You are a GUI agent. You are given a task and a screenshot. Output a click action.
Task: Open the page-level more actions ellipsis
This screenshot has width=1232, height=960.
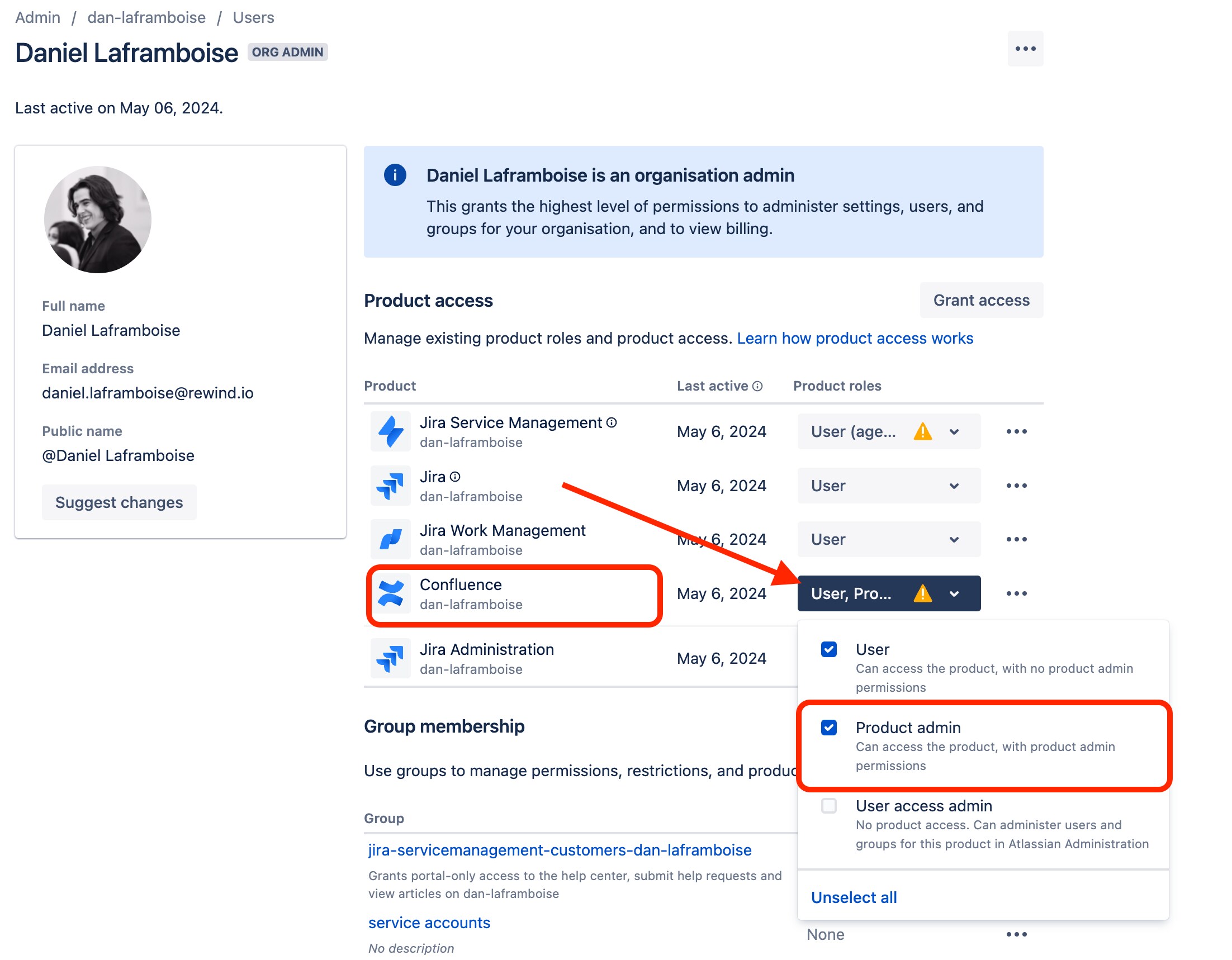pos(1025,49)
